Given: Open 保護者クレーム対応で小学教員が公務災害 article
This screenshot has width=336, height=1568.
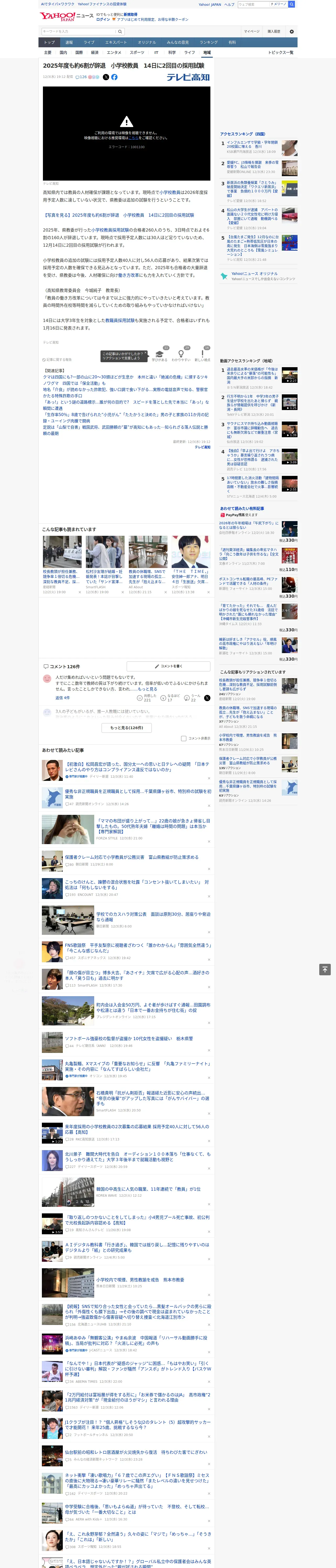Looking at the screenshot, I should (131, 857).
